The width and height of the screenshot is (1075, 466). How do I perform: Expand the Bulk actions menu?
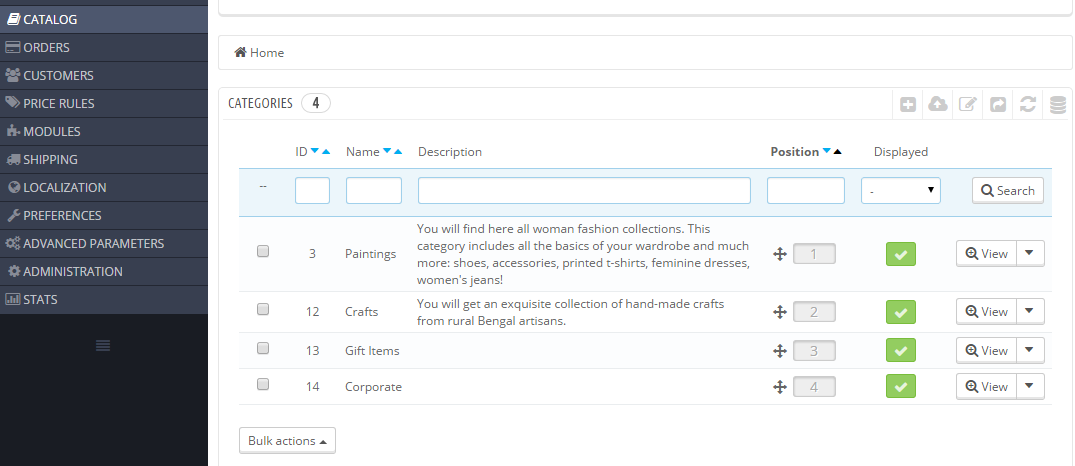287,441
